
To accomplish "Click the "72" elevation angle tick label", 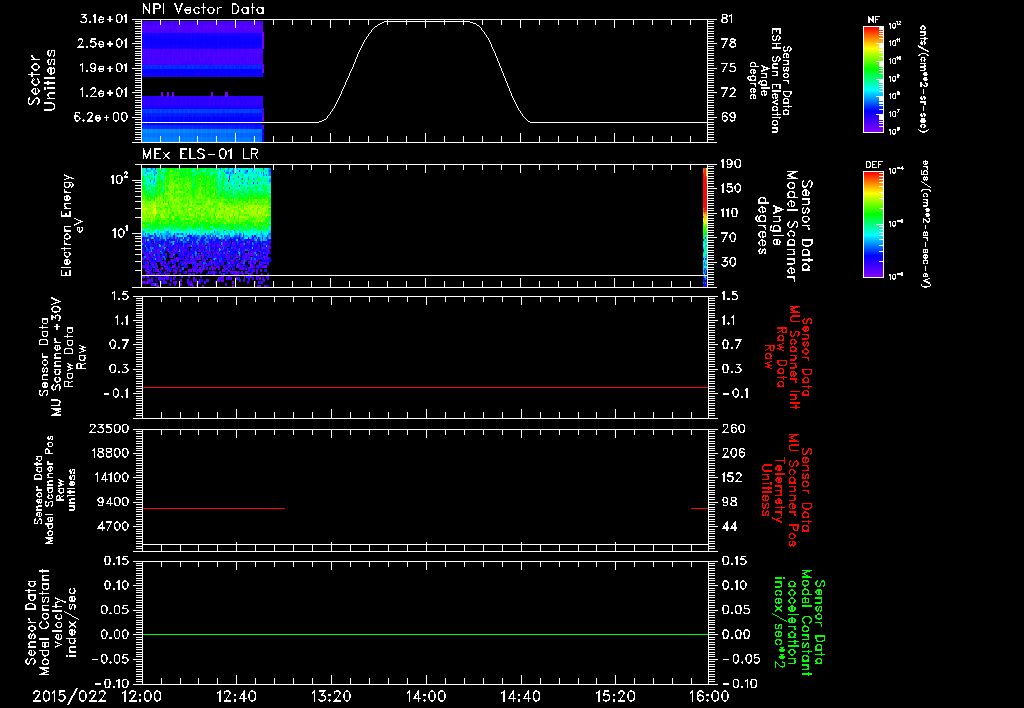I will pyautogui.click(x=729, y=93).
